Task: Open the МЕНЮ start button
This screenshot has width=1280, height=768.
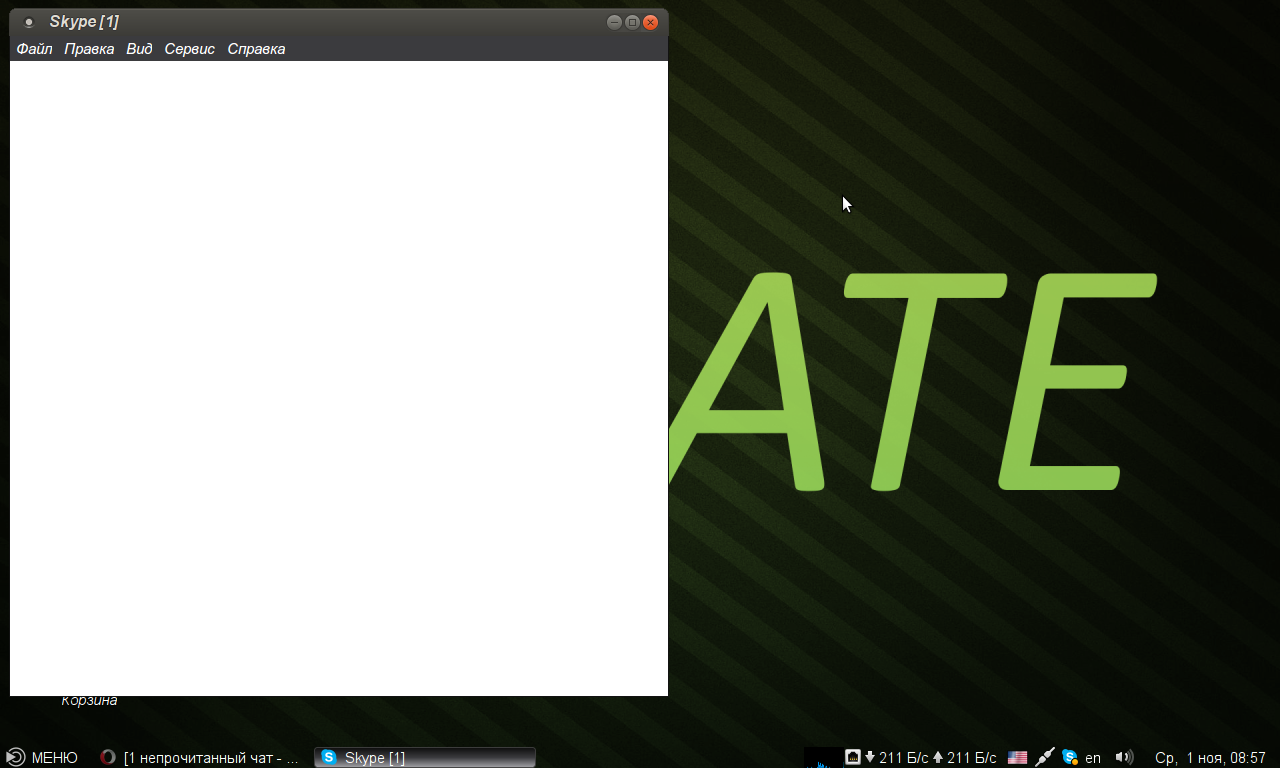Action: click(42, 758)
